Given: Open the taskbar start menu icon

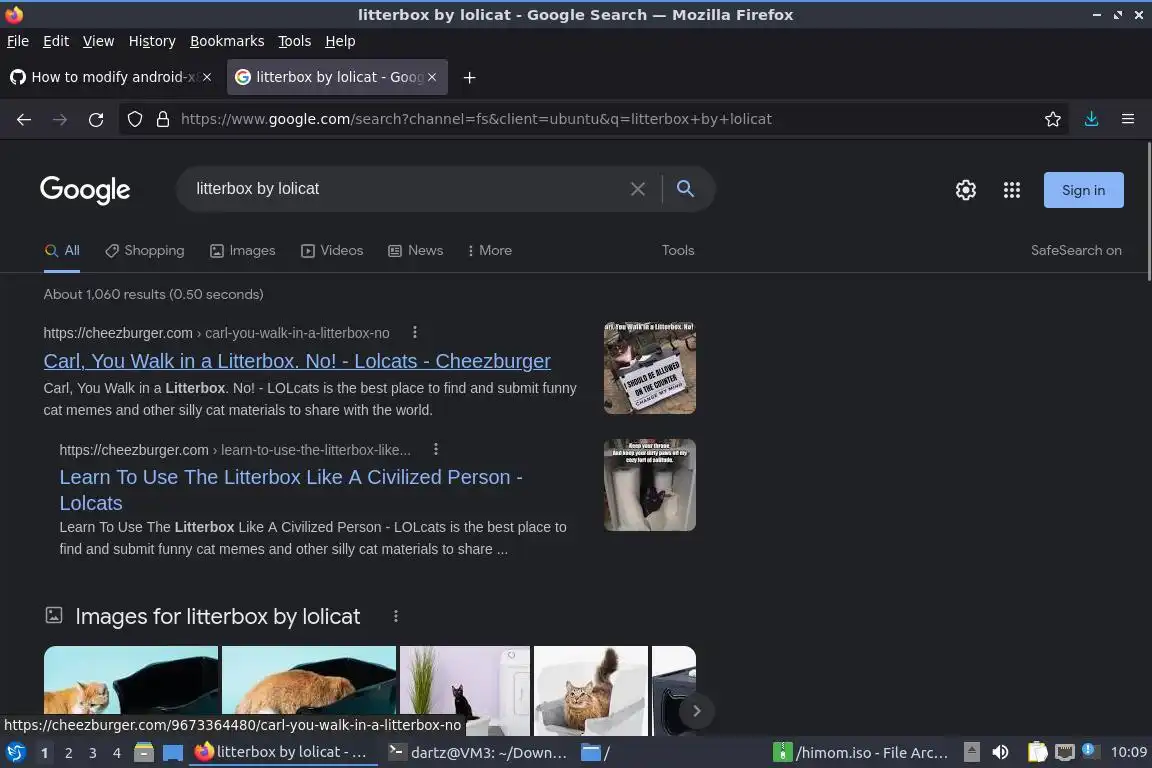Looking at the screenshot, I should point(15,753).
